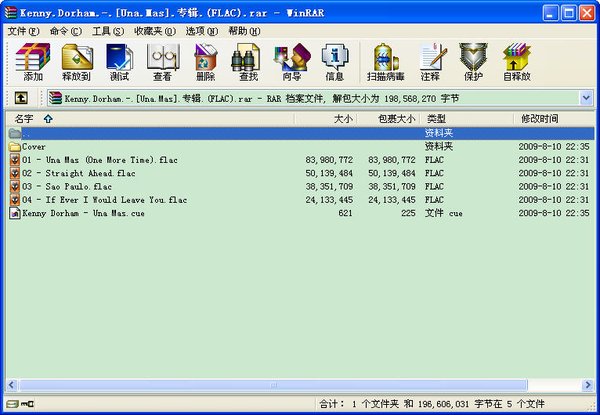Viewport: 600px width, 415px height.
Task: Click icon of 01 - Una Mas flac file
Action: [15, 160]
